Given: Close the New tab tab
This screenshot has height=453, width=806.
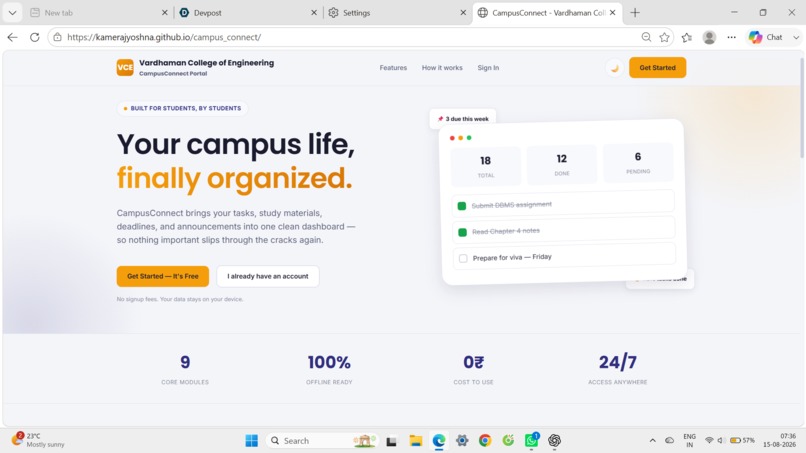Looking at the screenshot, I should click(x=164, y=12).
